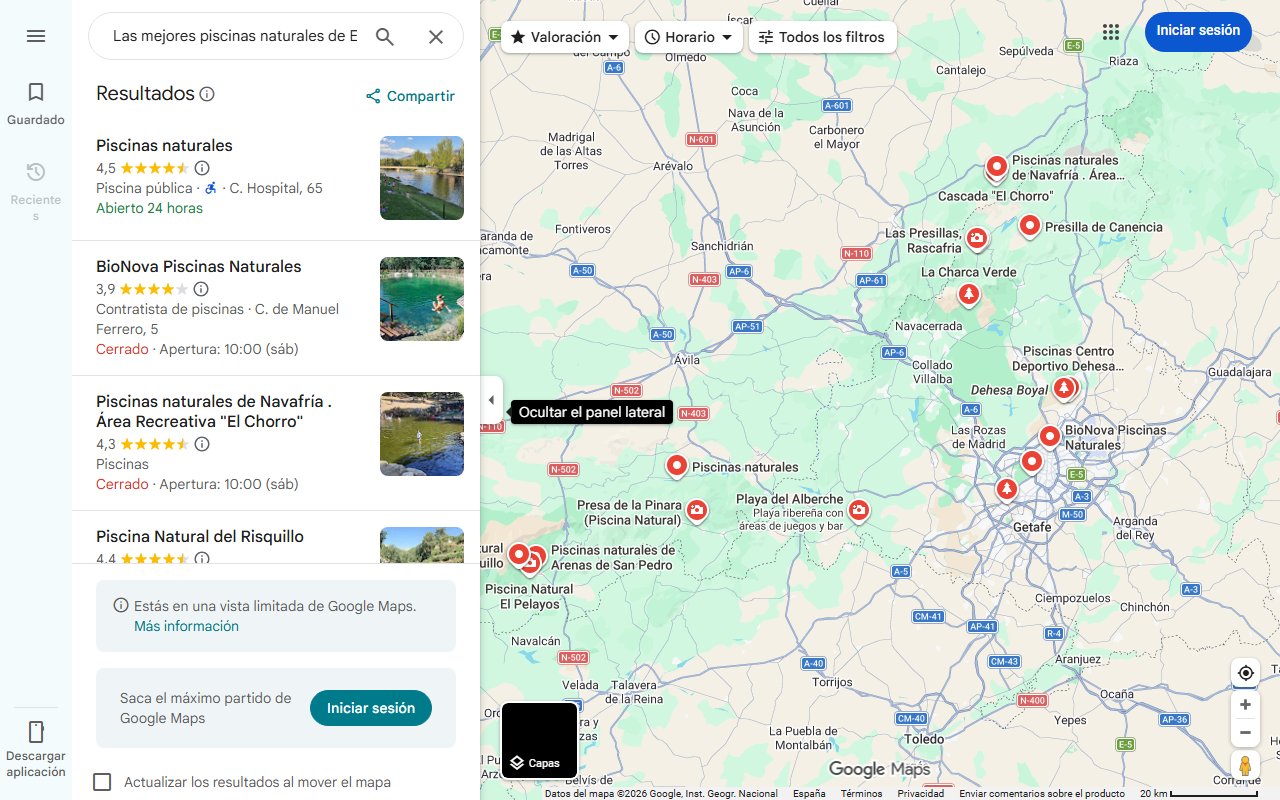Click Iniciar sesión top right button
Image resolution: width=1280 pixels, height=800 pixels.
pos(1198,31)
